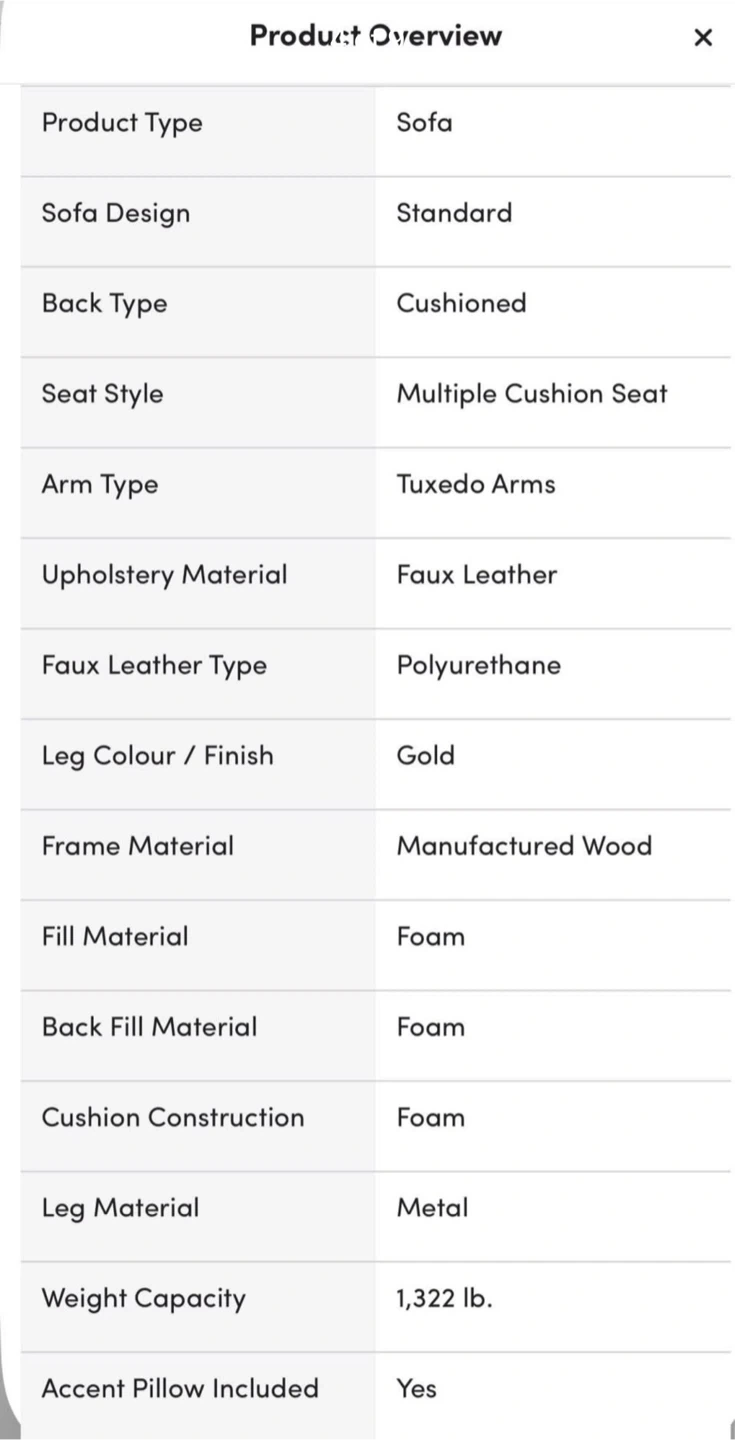Select the Back Type Cushioned value
The height and width of the screenshot is (1440, 735).
click(x=461, y=303)
